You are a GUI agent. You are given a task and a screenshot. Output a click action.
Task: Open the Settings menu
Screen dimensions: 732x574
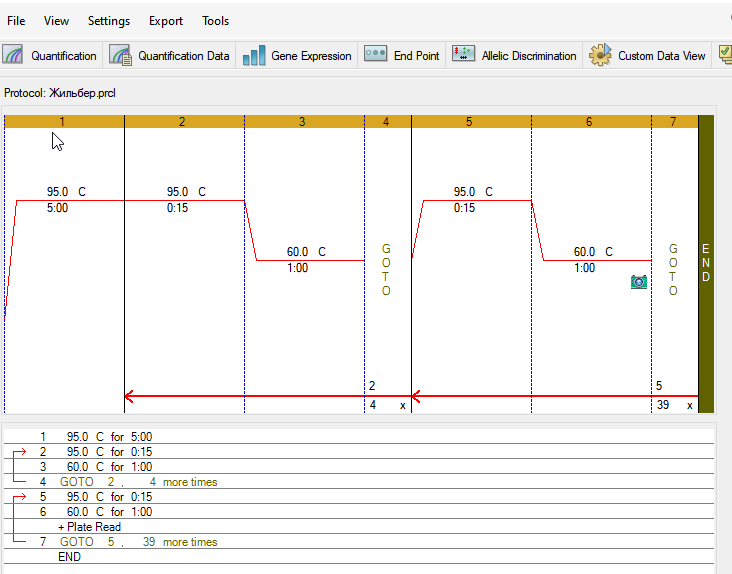point(109,20)
